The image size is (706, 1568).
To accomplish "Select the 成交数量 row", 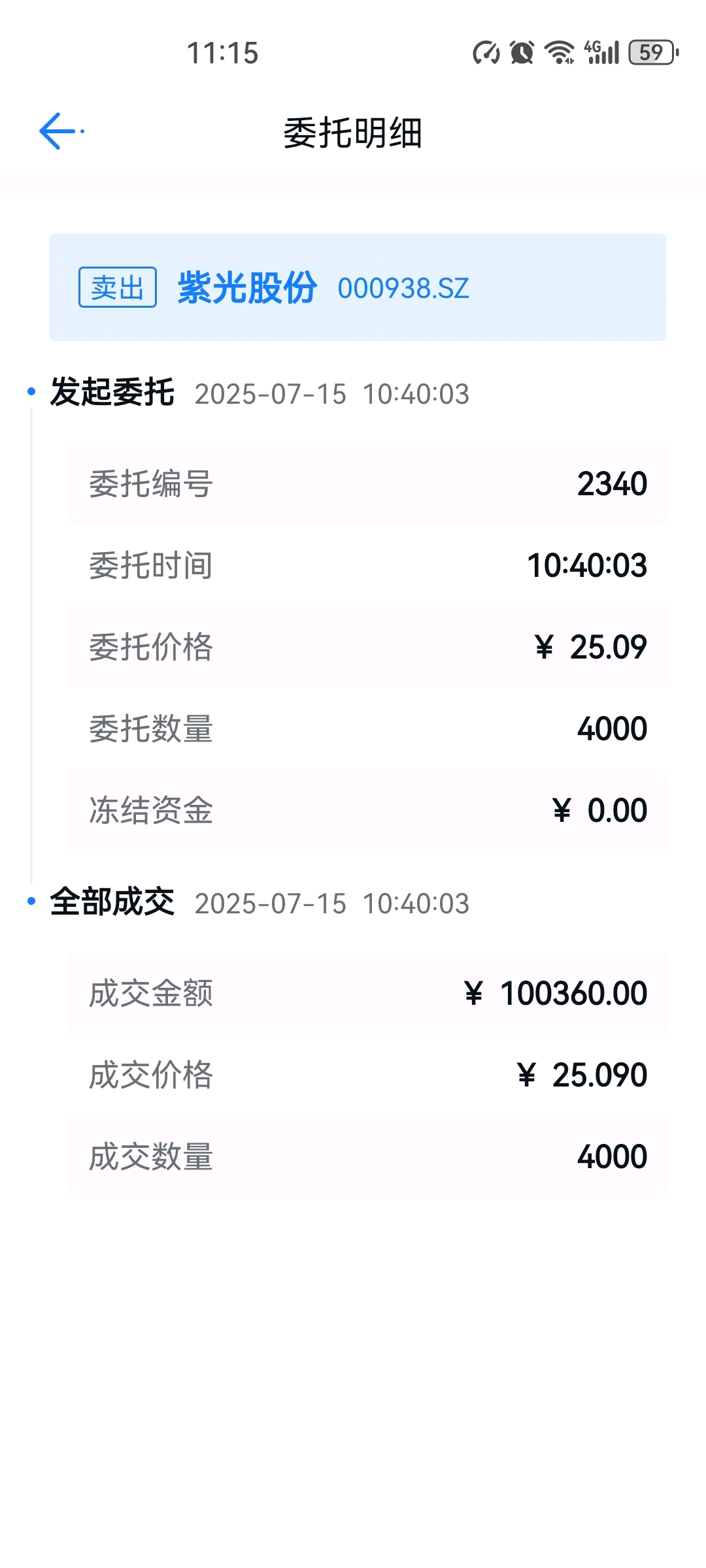I will coord(367,1156).
